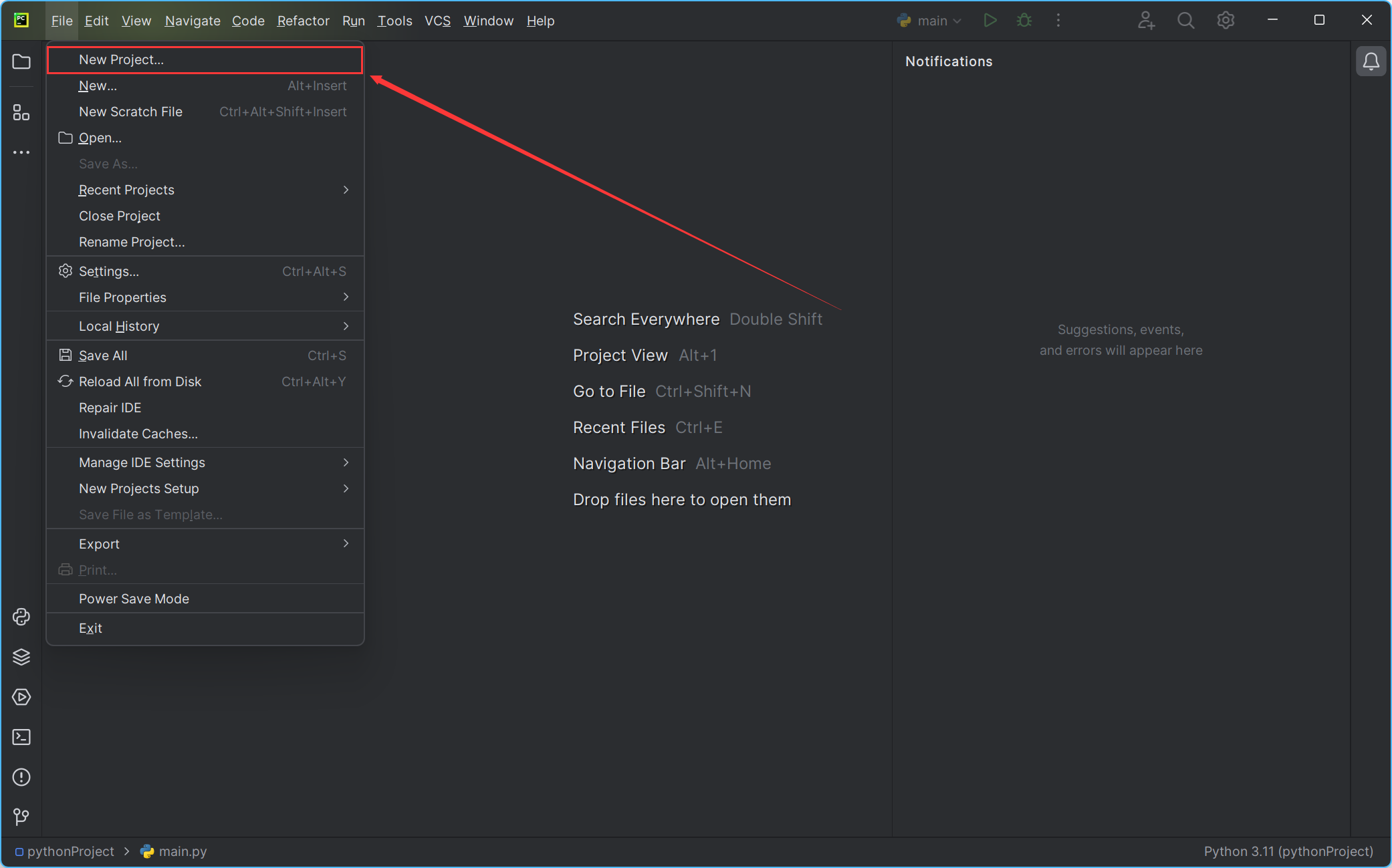Open the Project tool window folder icon
The height and width of the screenshot is (868, 1392).
21,62
